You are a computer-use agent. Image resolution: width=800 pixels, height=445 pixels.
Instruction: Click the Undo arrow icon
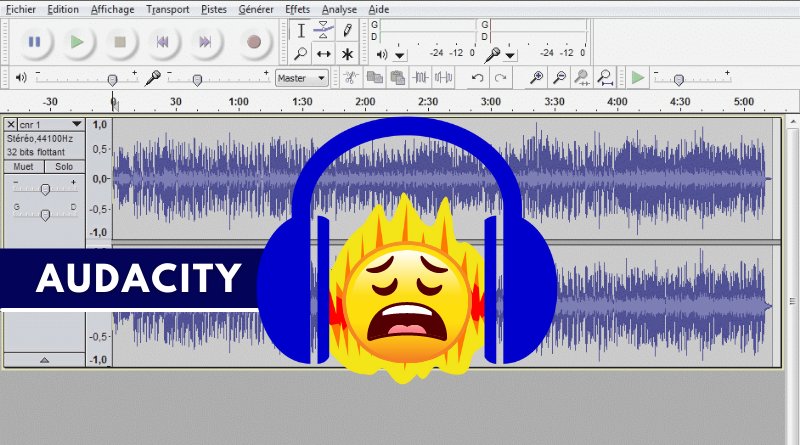tap(478, 77)
